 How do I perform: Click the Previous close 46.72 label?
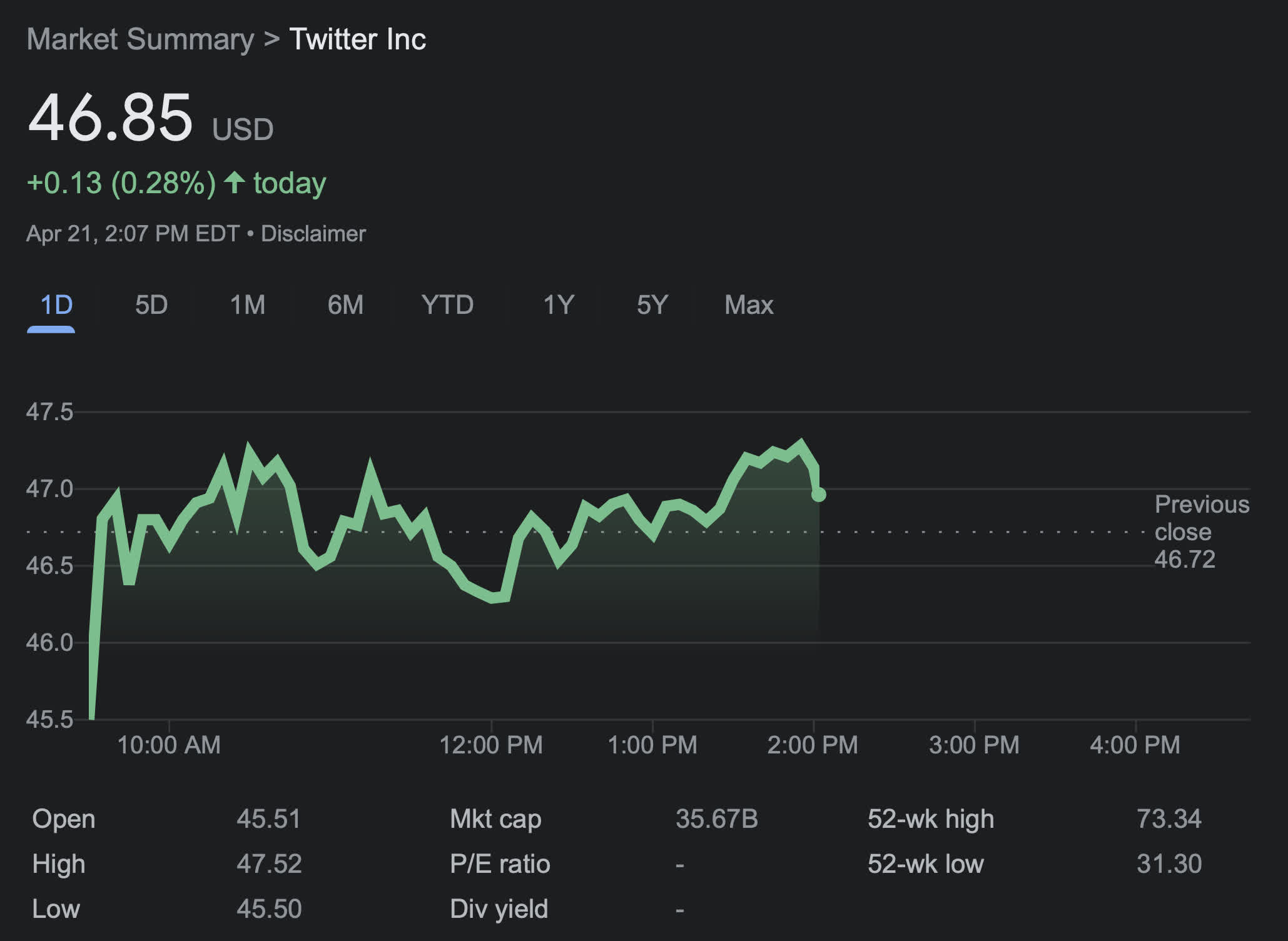click(x=1201, y=531)
